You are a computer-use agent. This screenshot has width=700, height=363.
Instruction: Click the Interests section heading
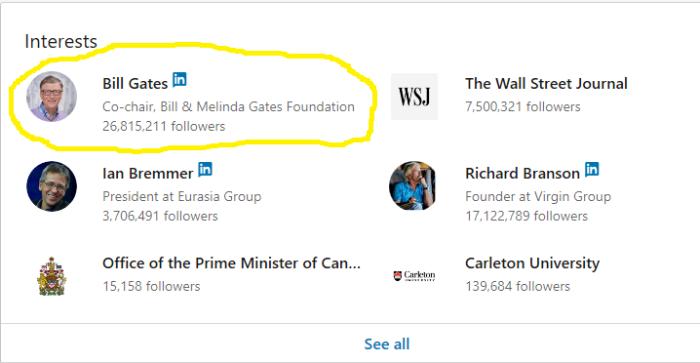coord(61,42)
